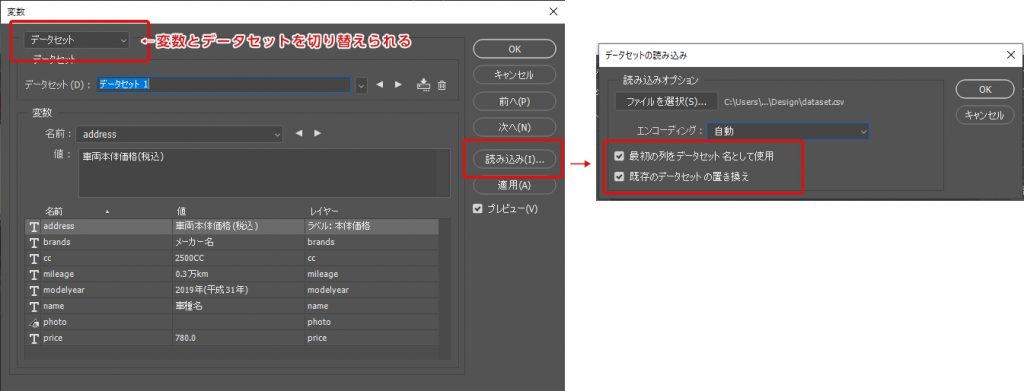The height and width of the screenshot is (391, 1024).
Task: Click the 次へ(N) button
Action: [x=515, y=127]
